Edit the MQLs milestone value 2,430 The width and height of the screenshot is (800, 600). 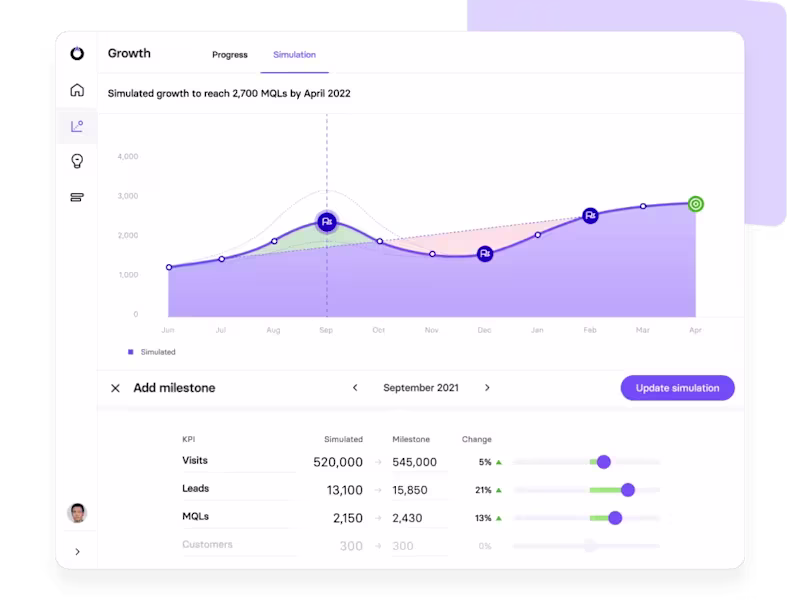(x=407, y=518)
